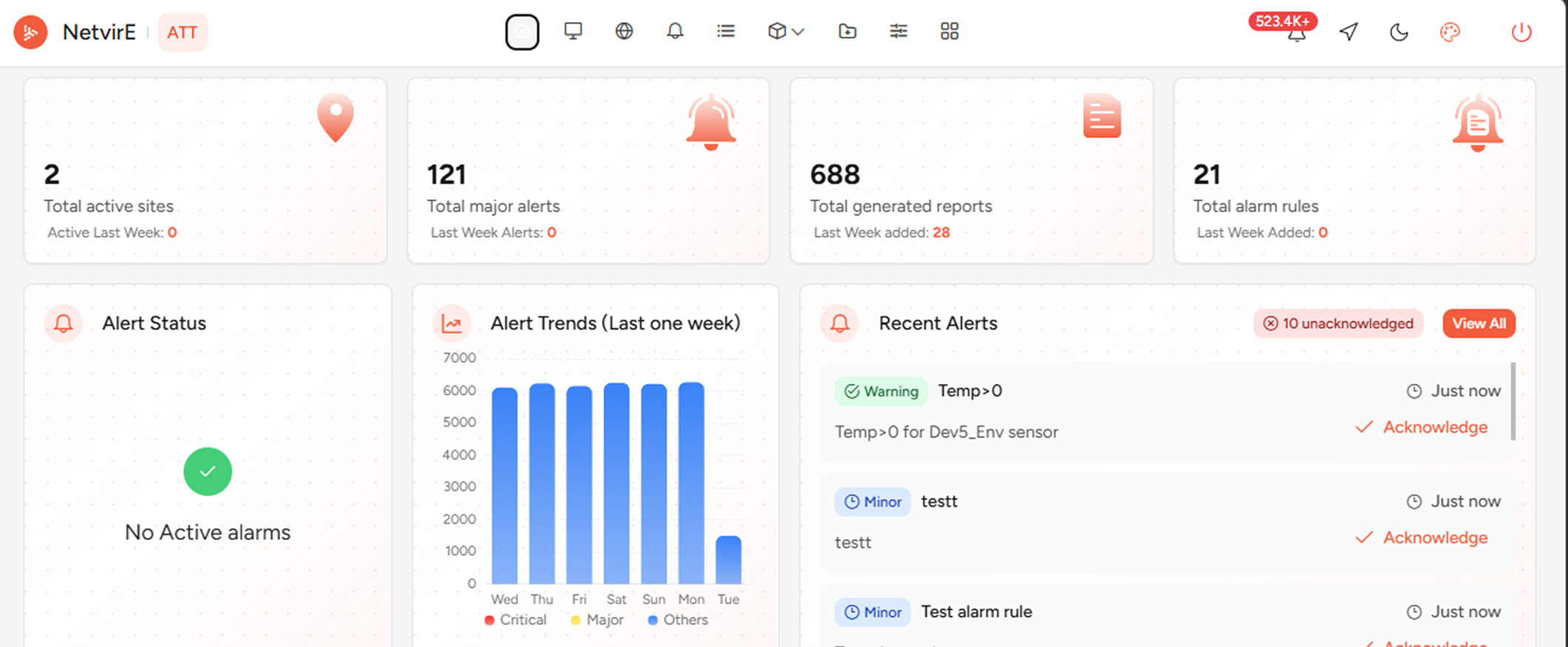1568x647 pixels.
Task: Click the power logout icon
Action: 1521,32
